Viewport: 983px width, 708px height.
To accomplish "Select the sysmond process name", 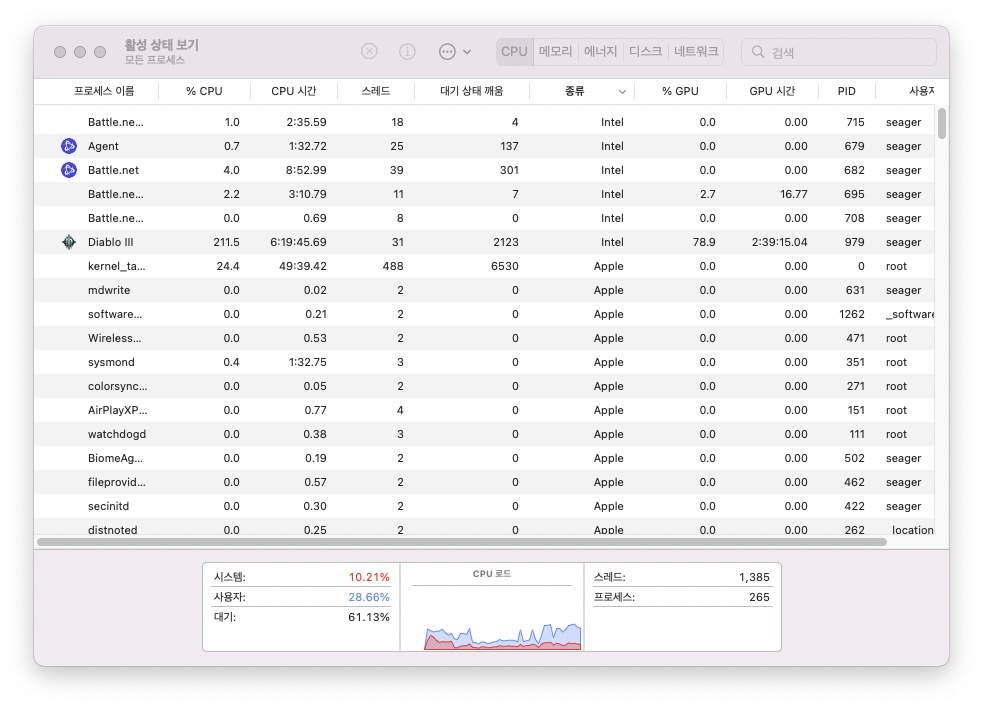I will click(111, 362).
